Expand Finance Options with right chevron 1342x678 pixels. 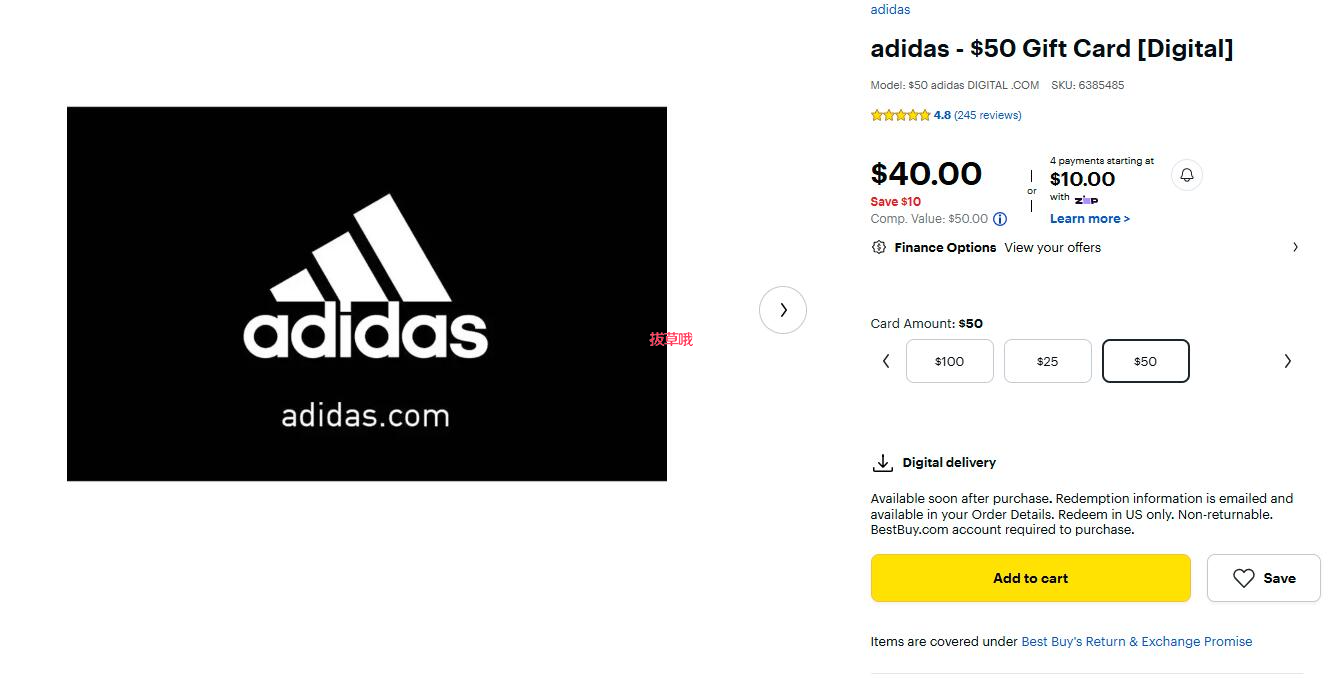[1295, 247]
